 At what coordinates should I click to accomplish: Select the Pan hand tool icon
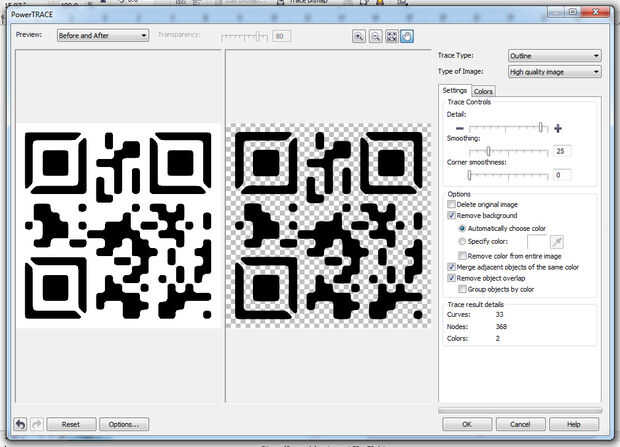click(x=407, y=36)
